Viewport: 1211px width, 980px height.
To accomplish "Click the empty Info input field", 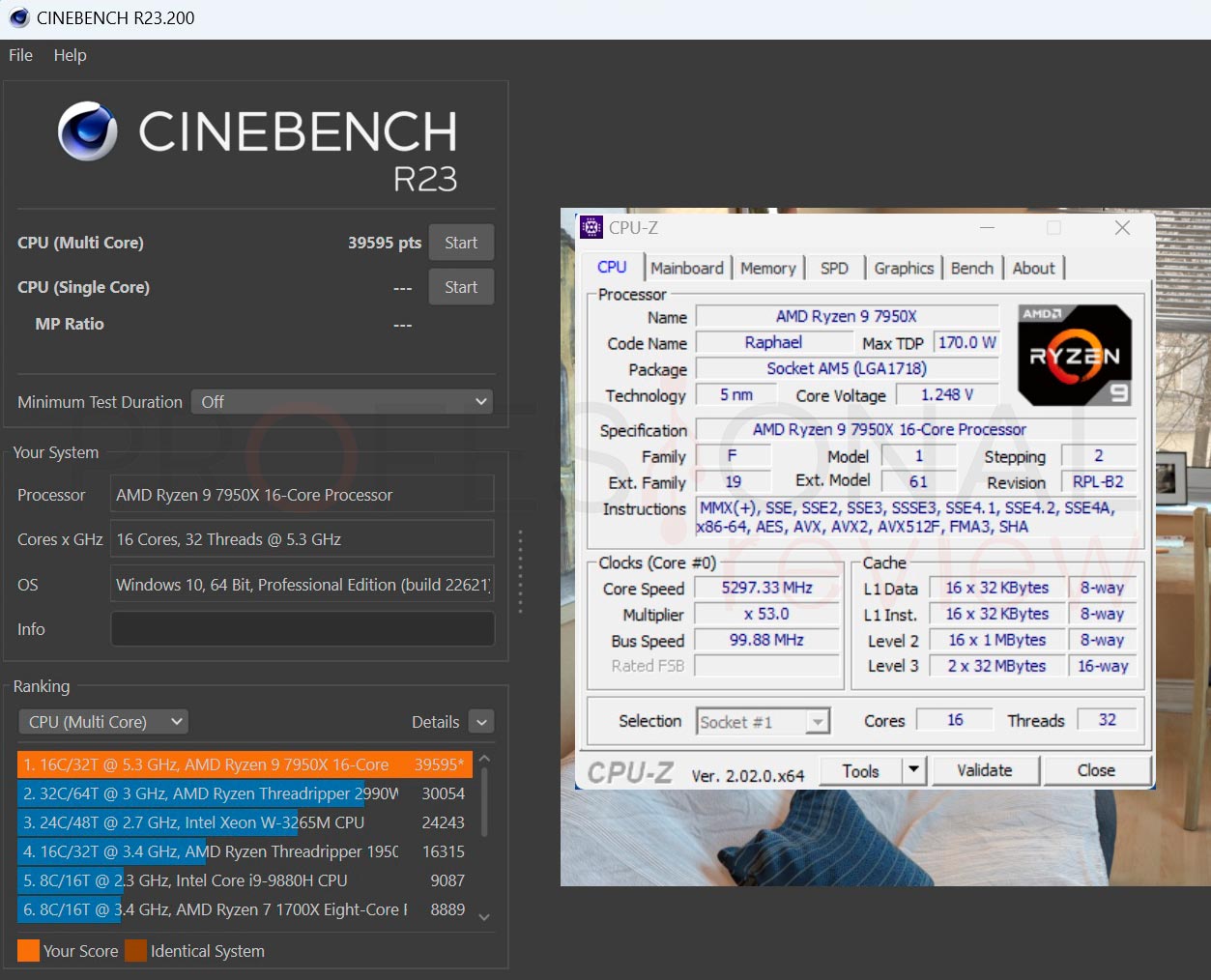I will (x=303, y=629).
